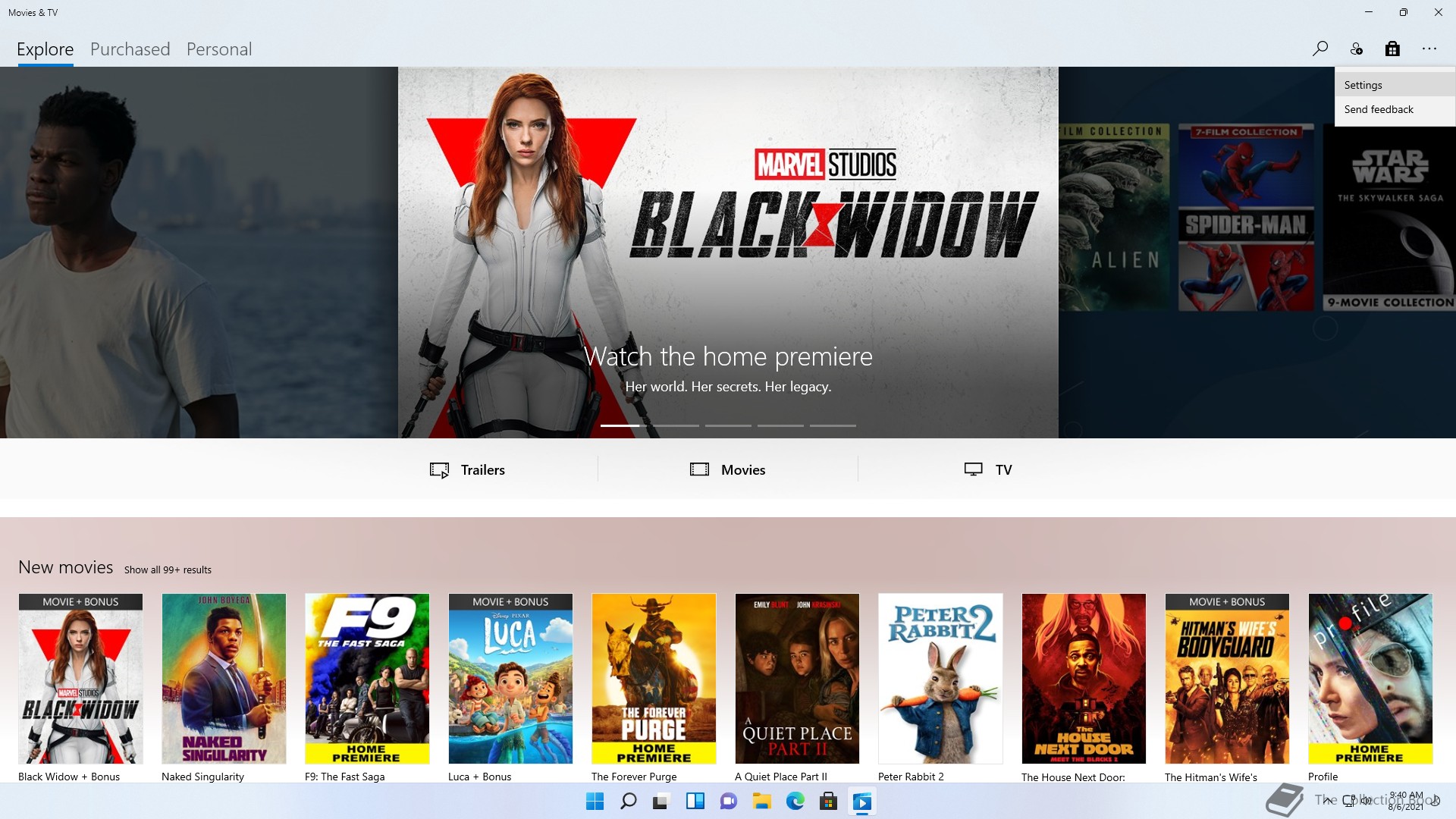The height and width of the screenshot is (819, 1456).
Task: Launch Chat from the taskbar
Action: (729, 802)
